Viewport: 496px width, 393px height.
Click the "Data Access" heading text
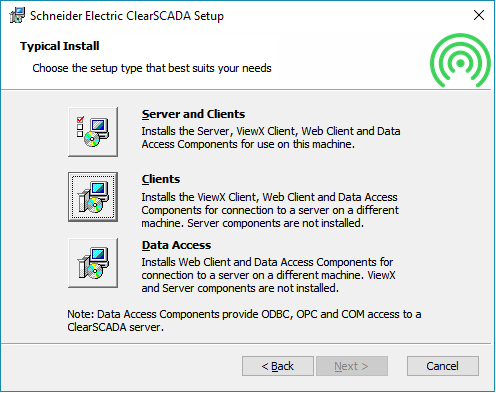pyautogui.click(x=176, y=245)
